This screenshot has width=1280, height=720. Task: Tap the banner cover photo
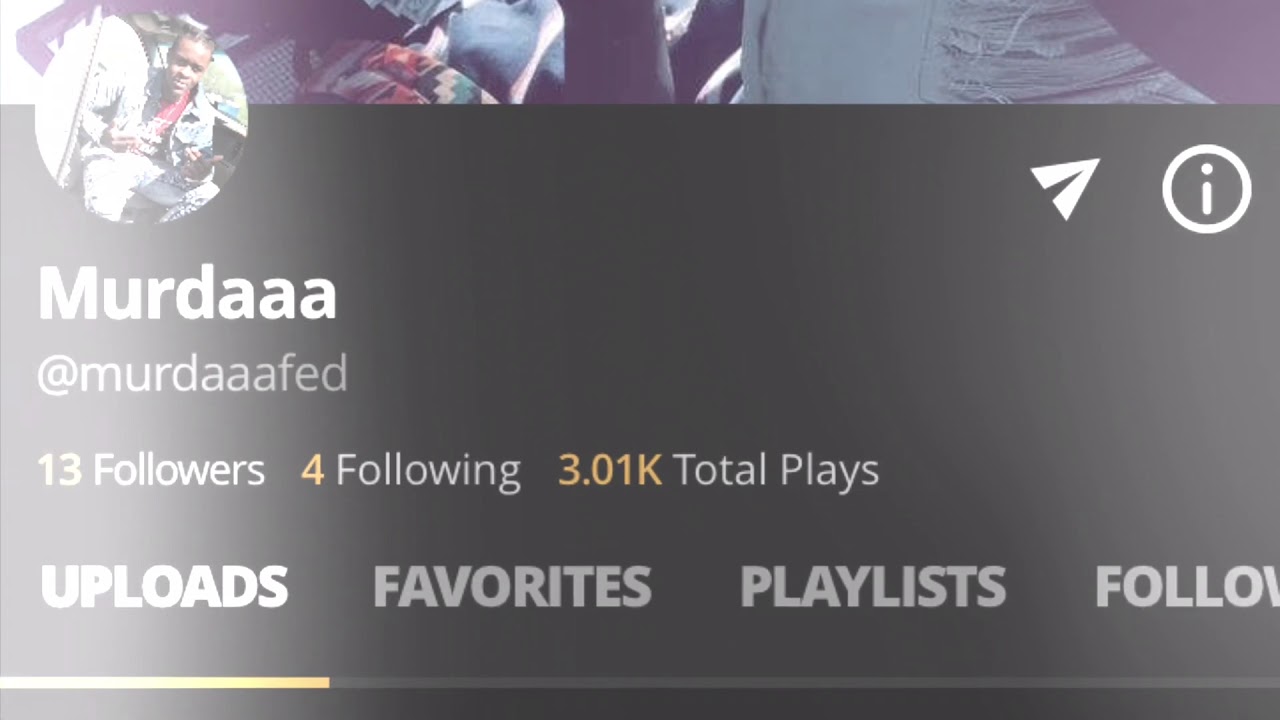point(640,51)
